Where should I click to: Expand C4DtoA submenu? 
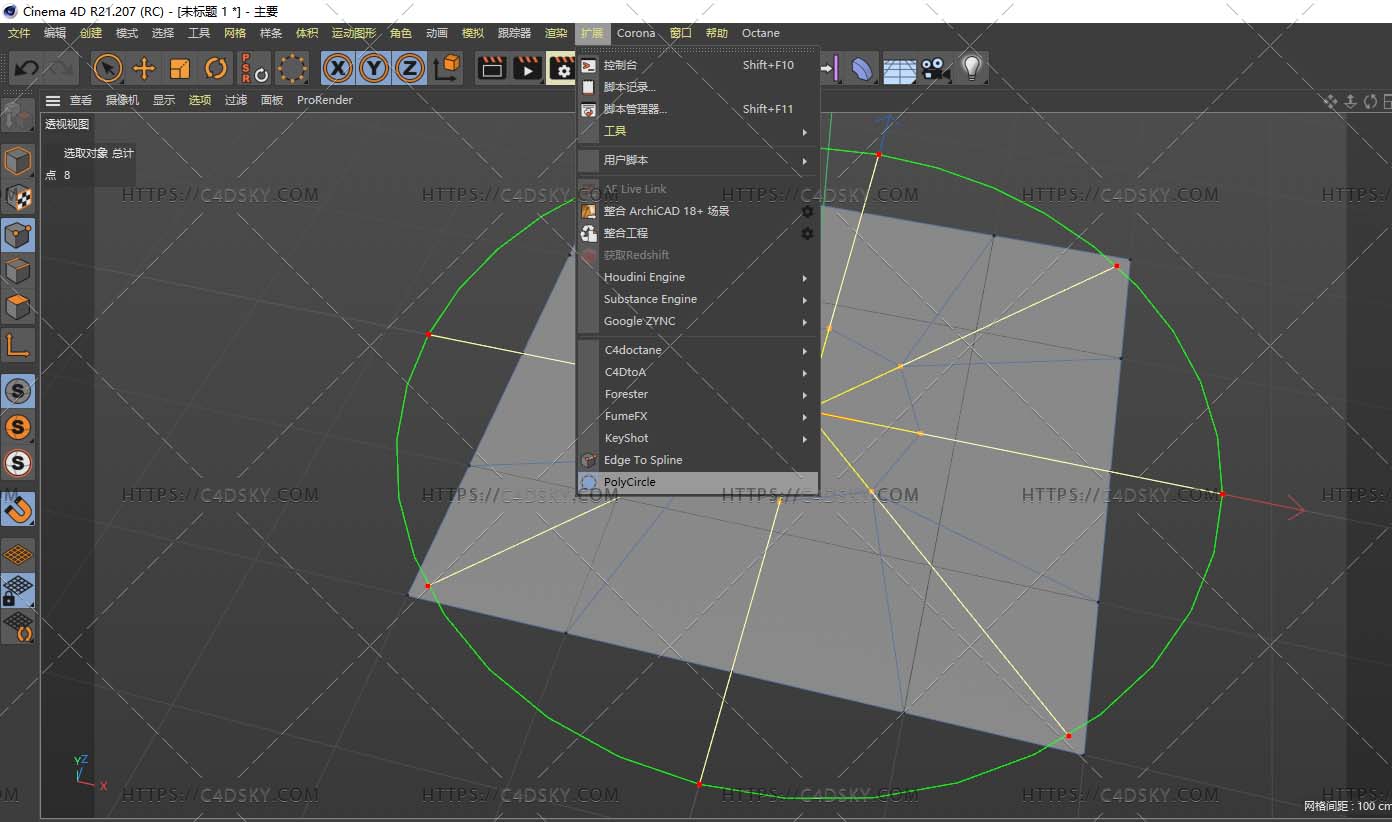[x=698, y=372]
